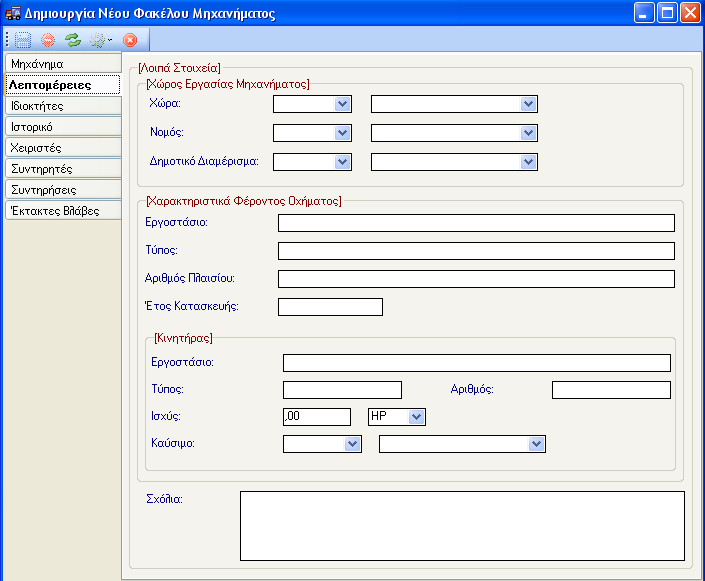The height and width of the screenshot is (581, 705).
Task: Focus the engine Τύπος input field
Action: [x=342, y=390]
